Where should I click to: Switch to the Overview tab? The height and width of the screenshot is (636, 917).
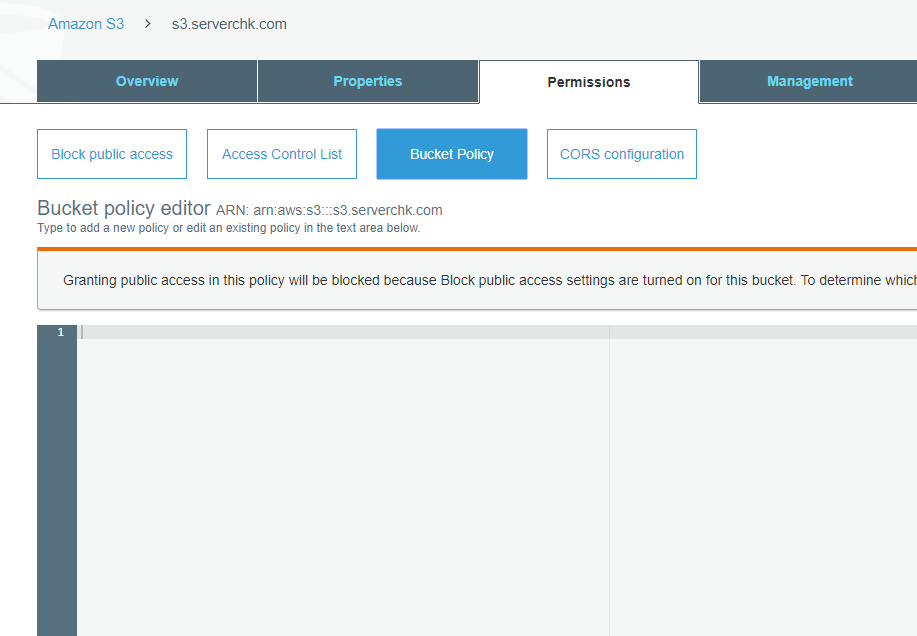tap(147, 81)
